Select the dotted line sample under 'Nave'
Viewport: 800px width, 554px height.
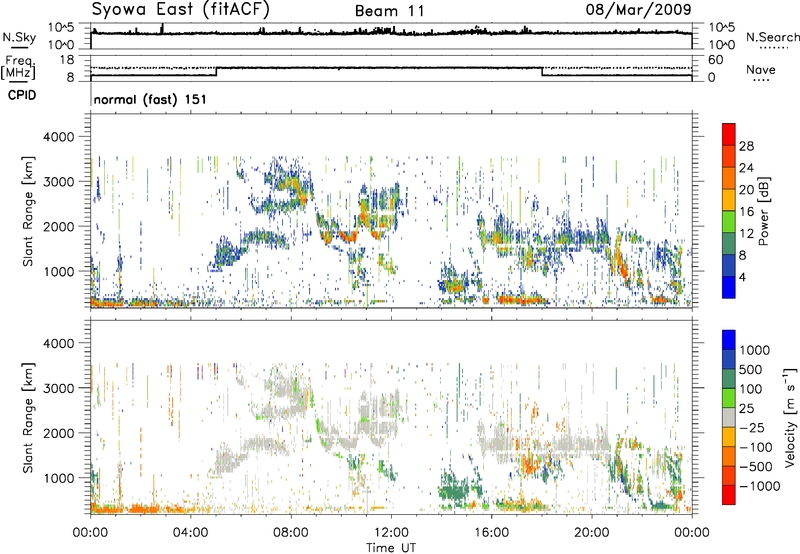tap(761, 80)
